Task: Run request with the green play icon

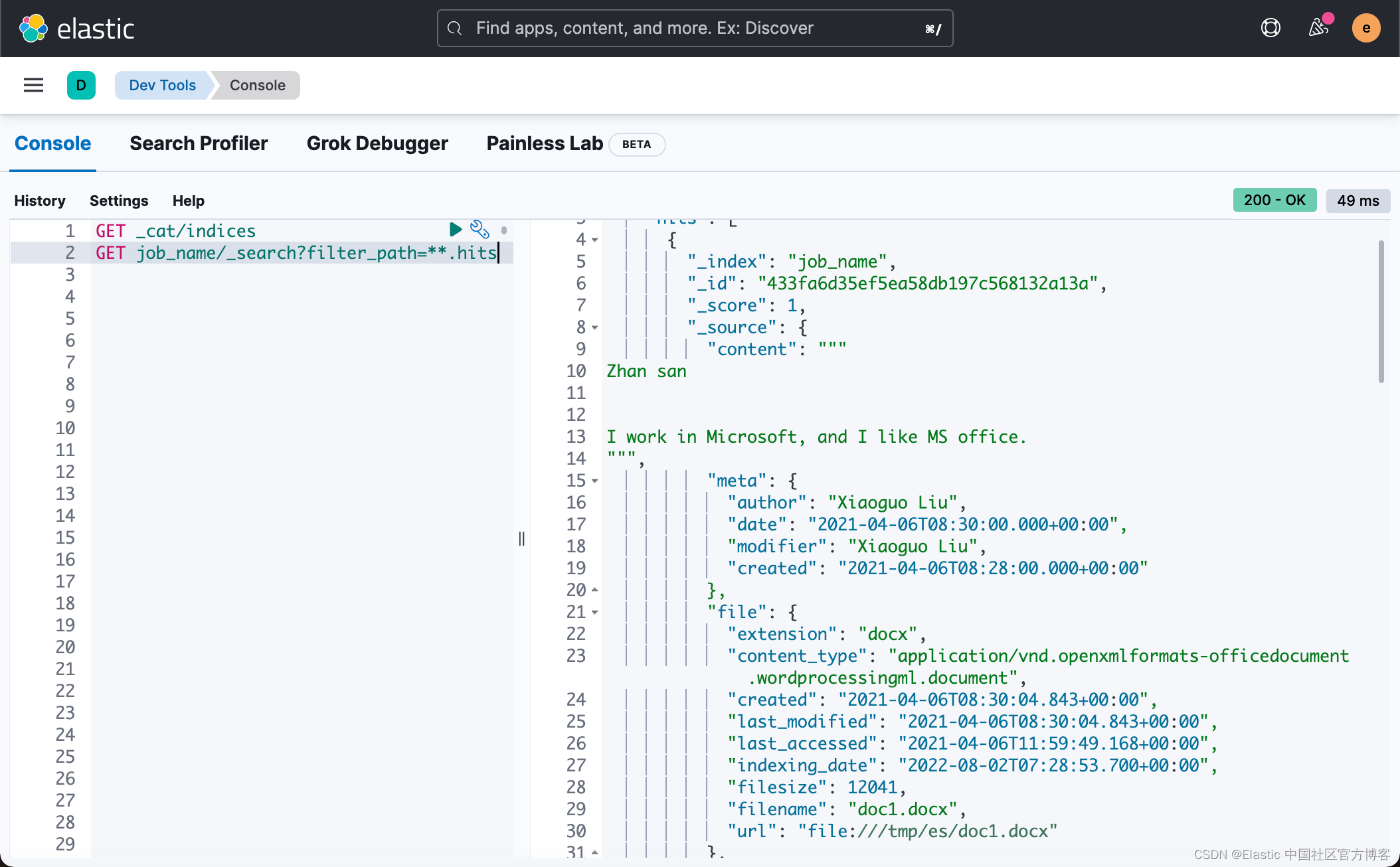Action: tap(456, 230)
